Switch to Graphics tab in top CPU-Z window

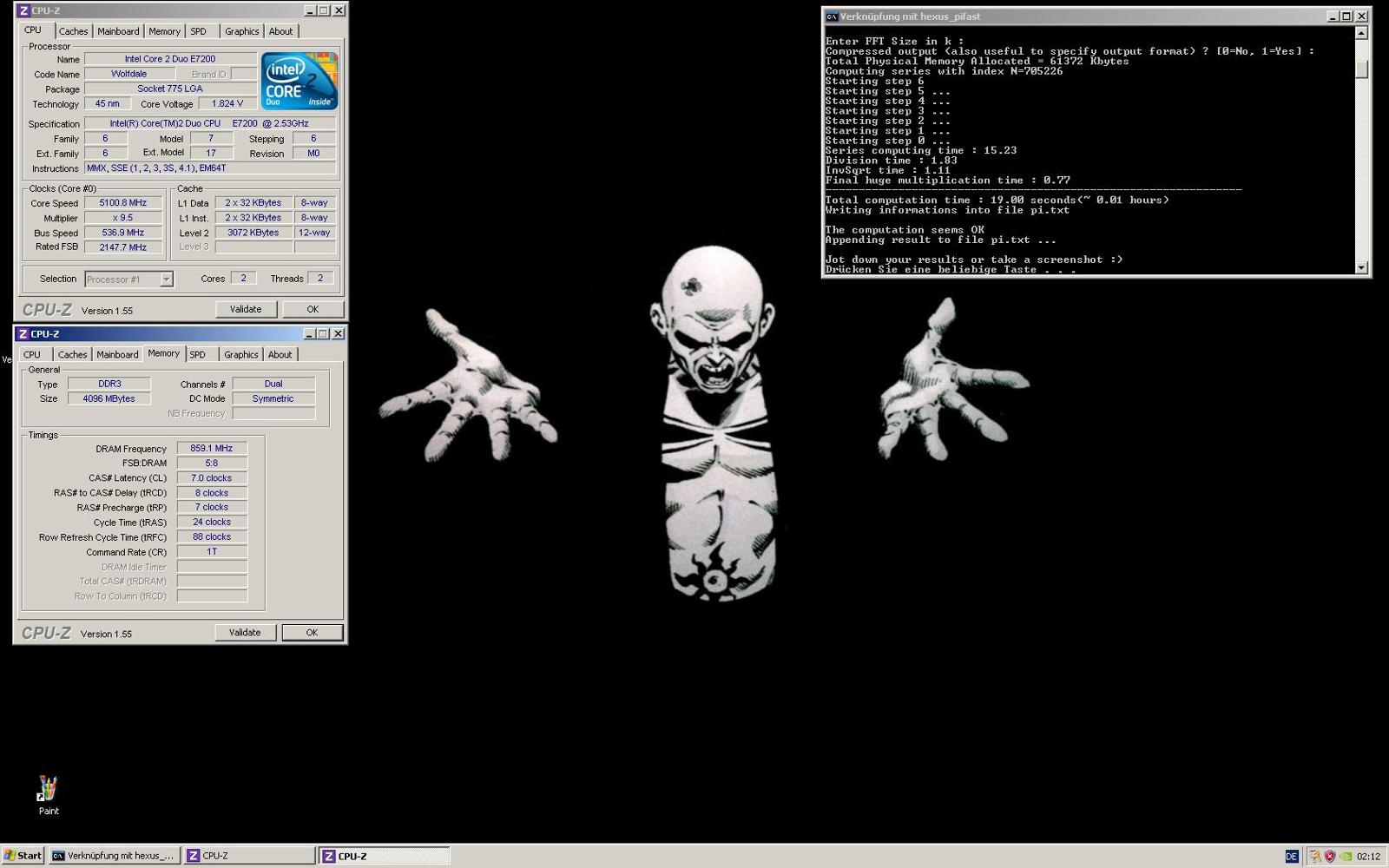[x=241, y=31]
